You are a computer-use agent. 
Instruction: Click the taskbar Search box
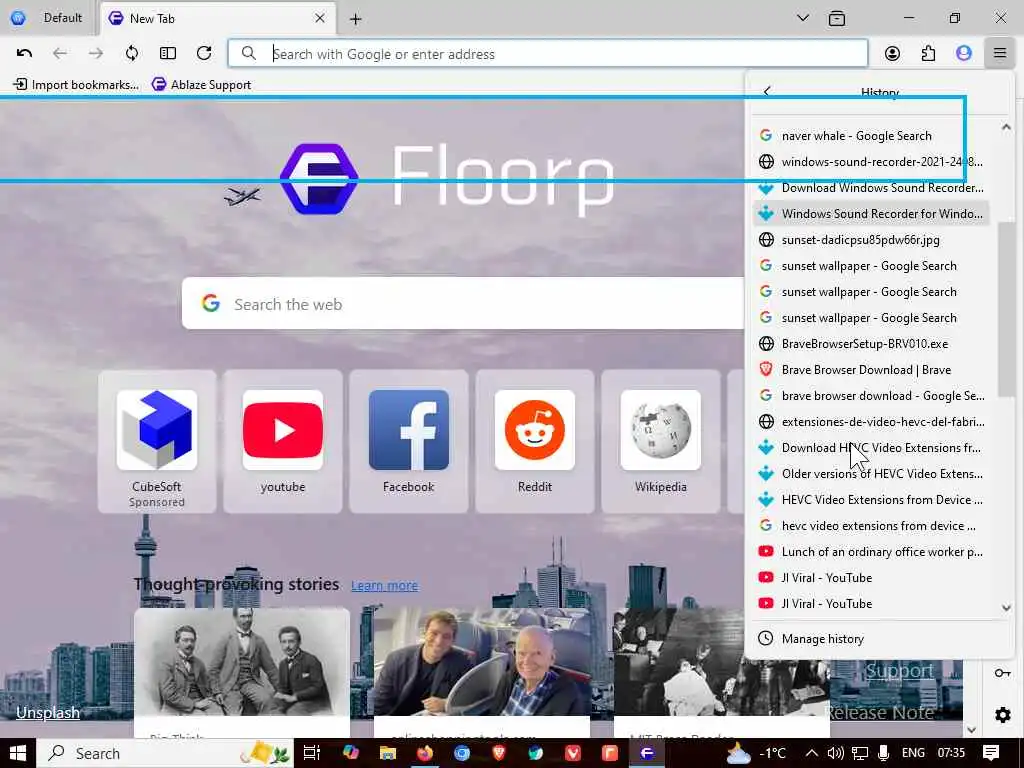pyautogui.click(x=165, y=753)
